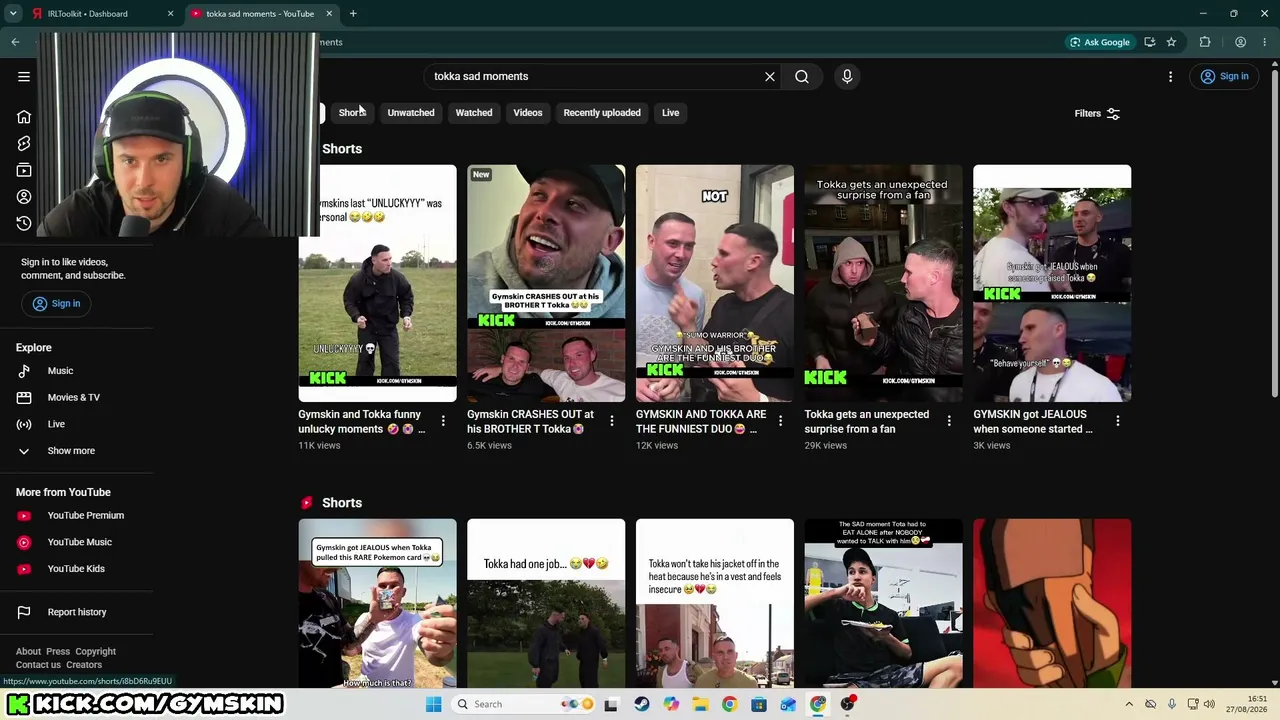Open more options for CRASHES OUT short

tap(612, 421)
